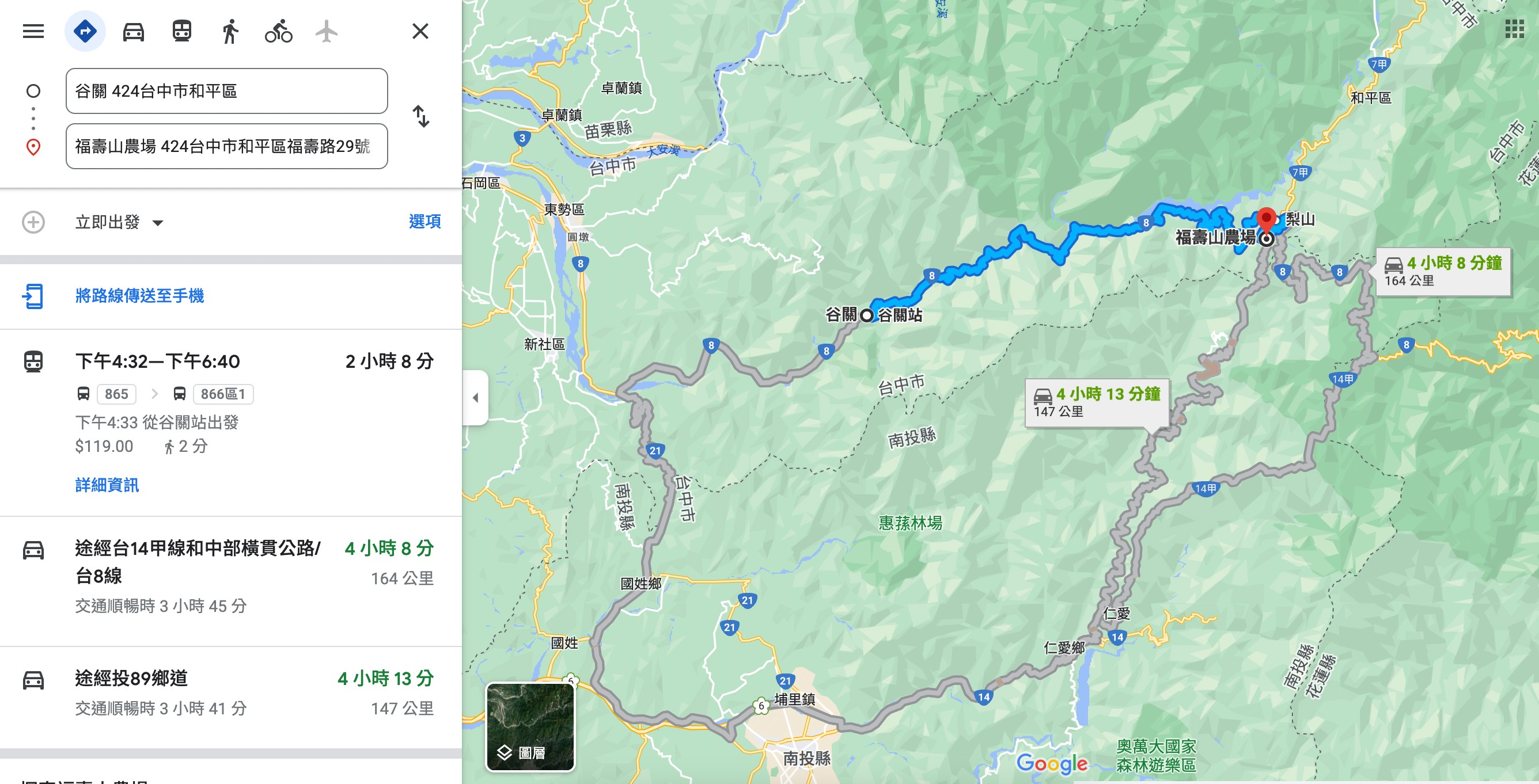
Task: Close directions with X button
Action: point(420,31)
